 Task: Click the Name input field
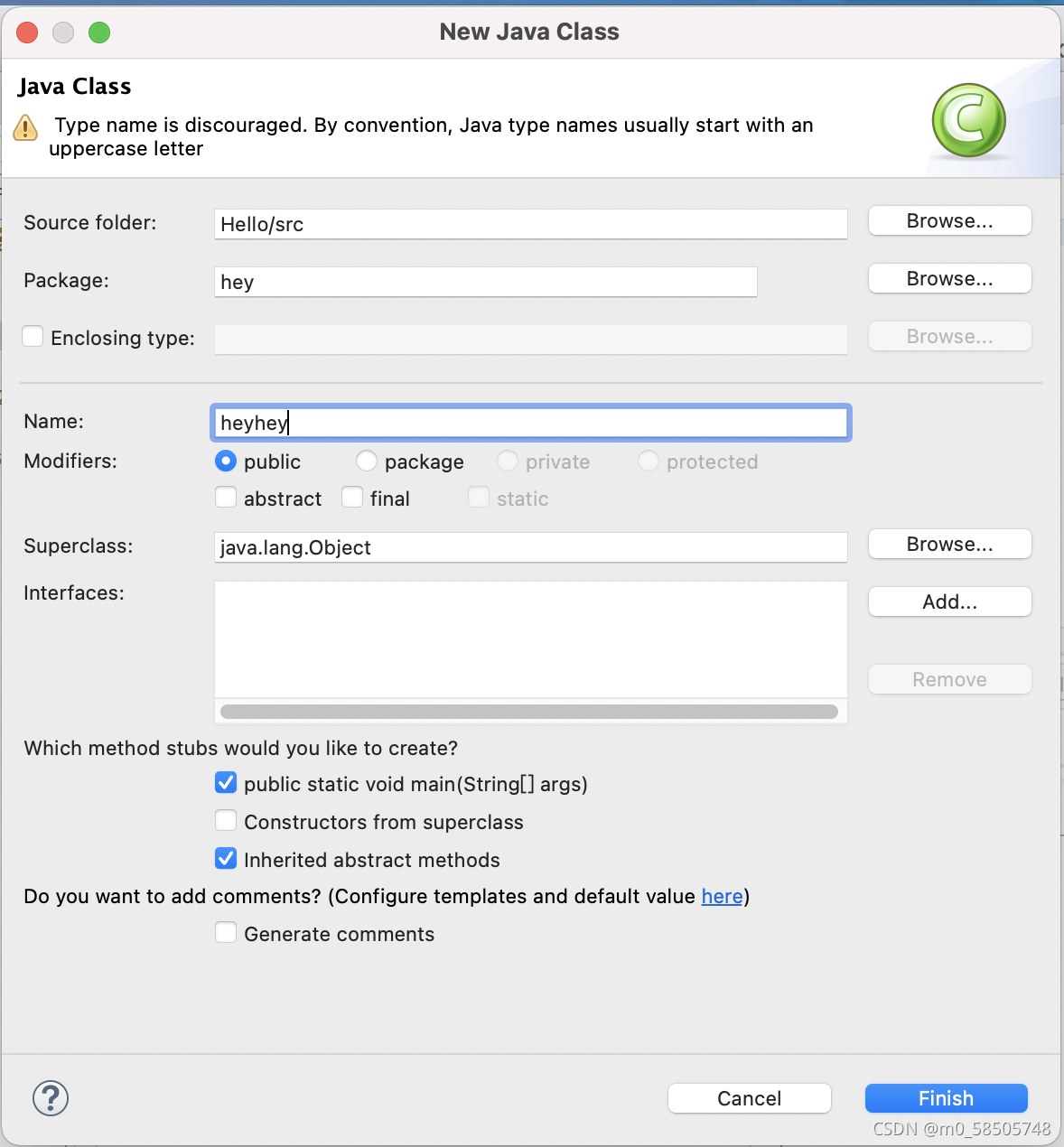(530, 422)
